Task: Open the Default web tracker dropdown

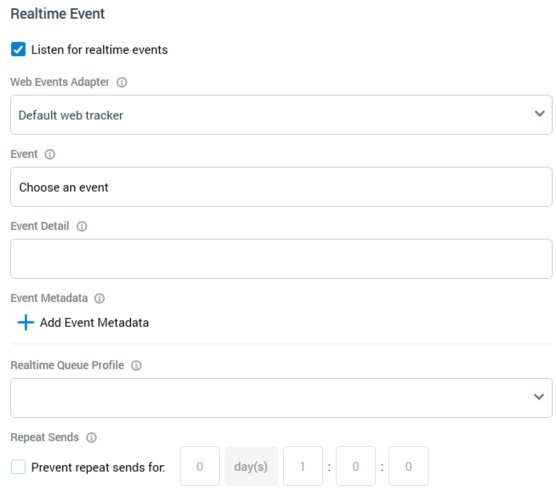Action: 281,115
